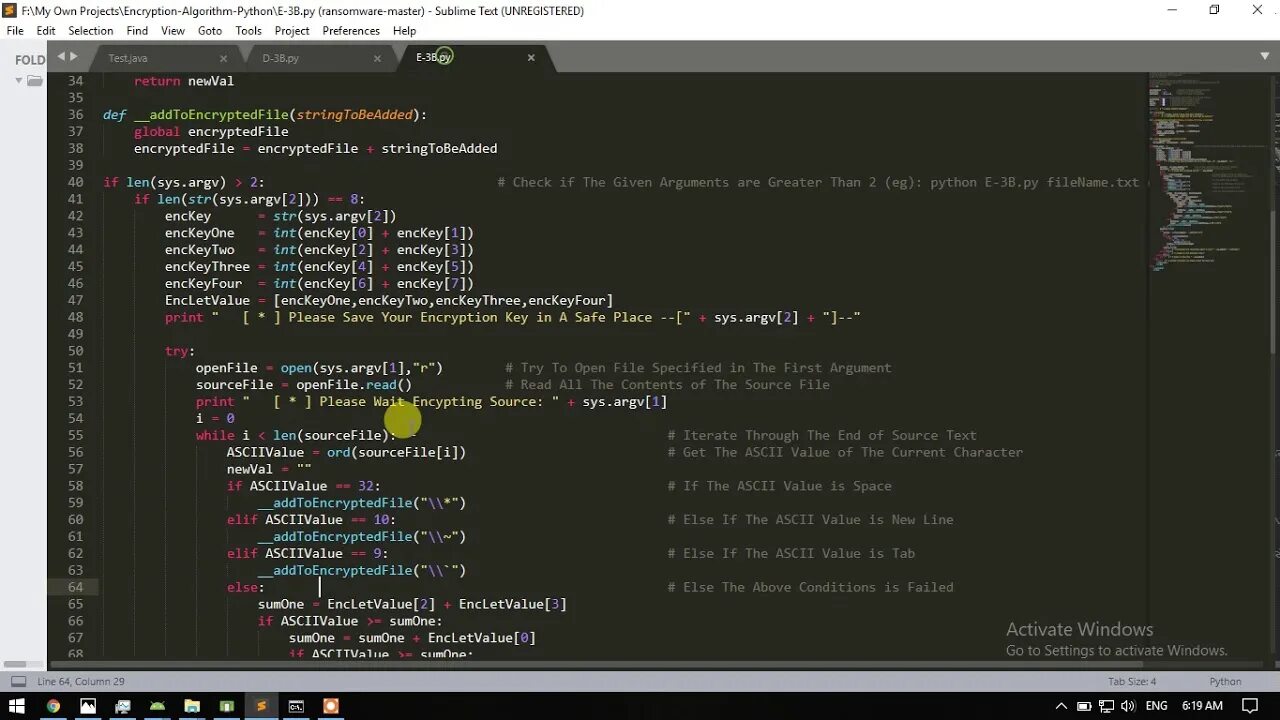Open the View menu
The width and height of the screenshot is (1280, 720).
[173, 31]
